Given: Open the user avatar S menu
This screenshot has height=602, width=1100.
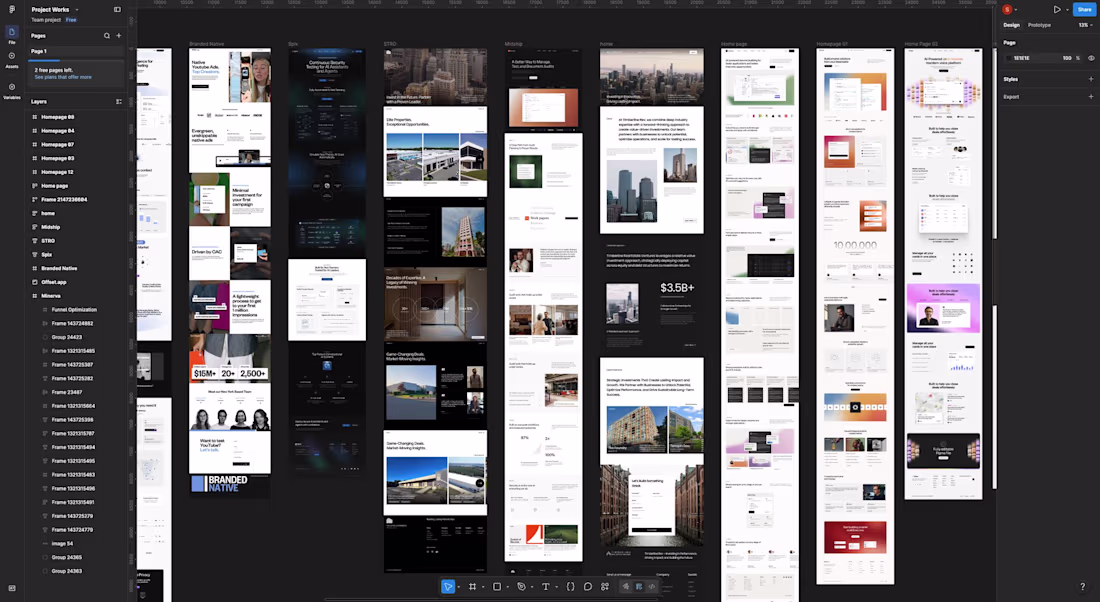Looking at the screenshot, I should [1007, 10].
